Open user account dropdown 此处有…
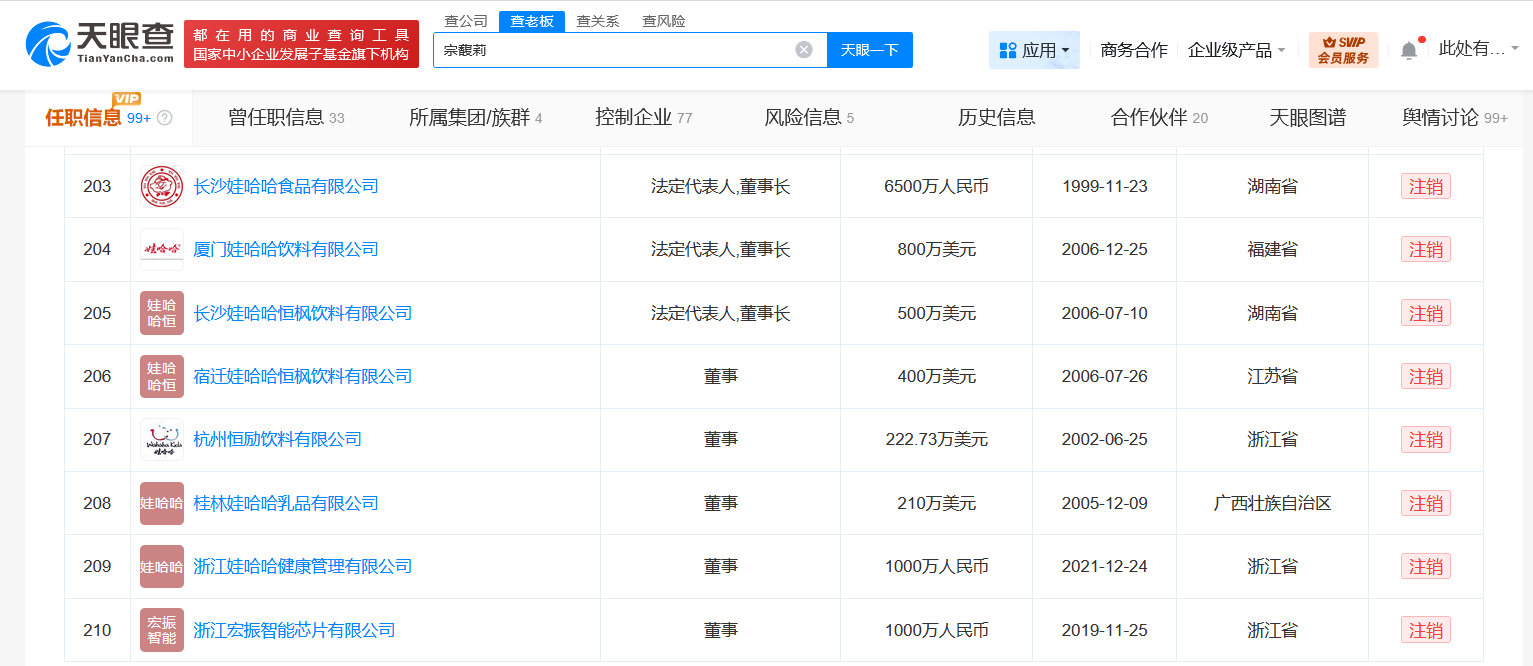Viewport: 1533px width, 666px height. [1478, 49]
